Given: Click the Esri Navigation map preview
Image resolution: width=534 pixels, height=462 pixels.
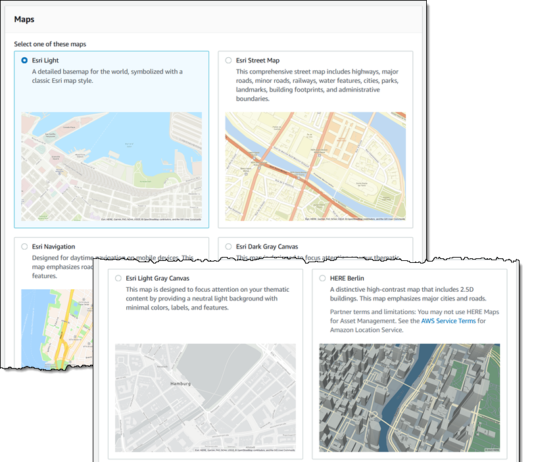Looking at the screenshot, I should [x=57, y=329].
